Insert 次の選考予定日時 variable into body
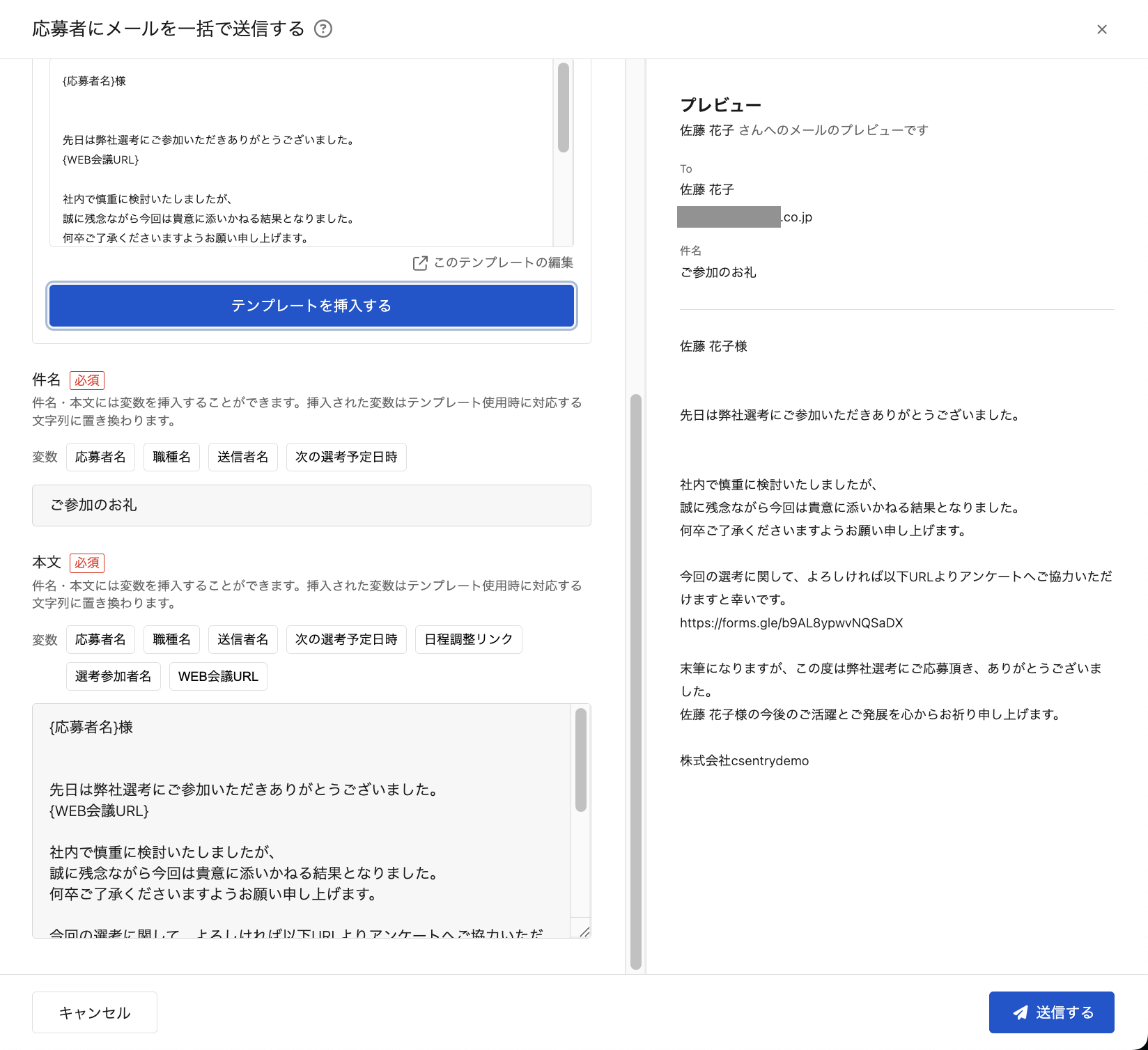 coord(346,639)
